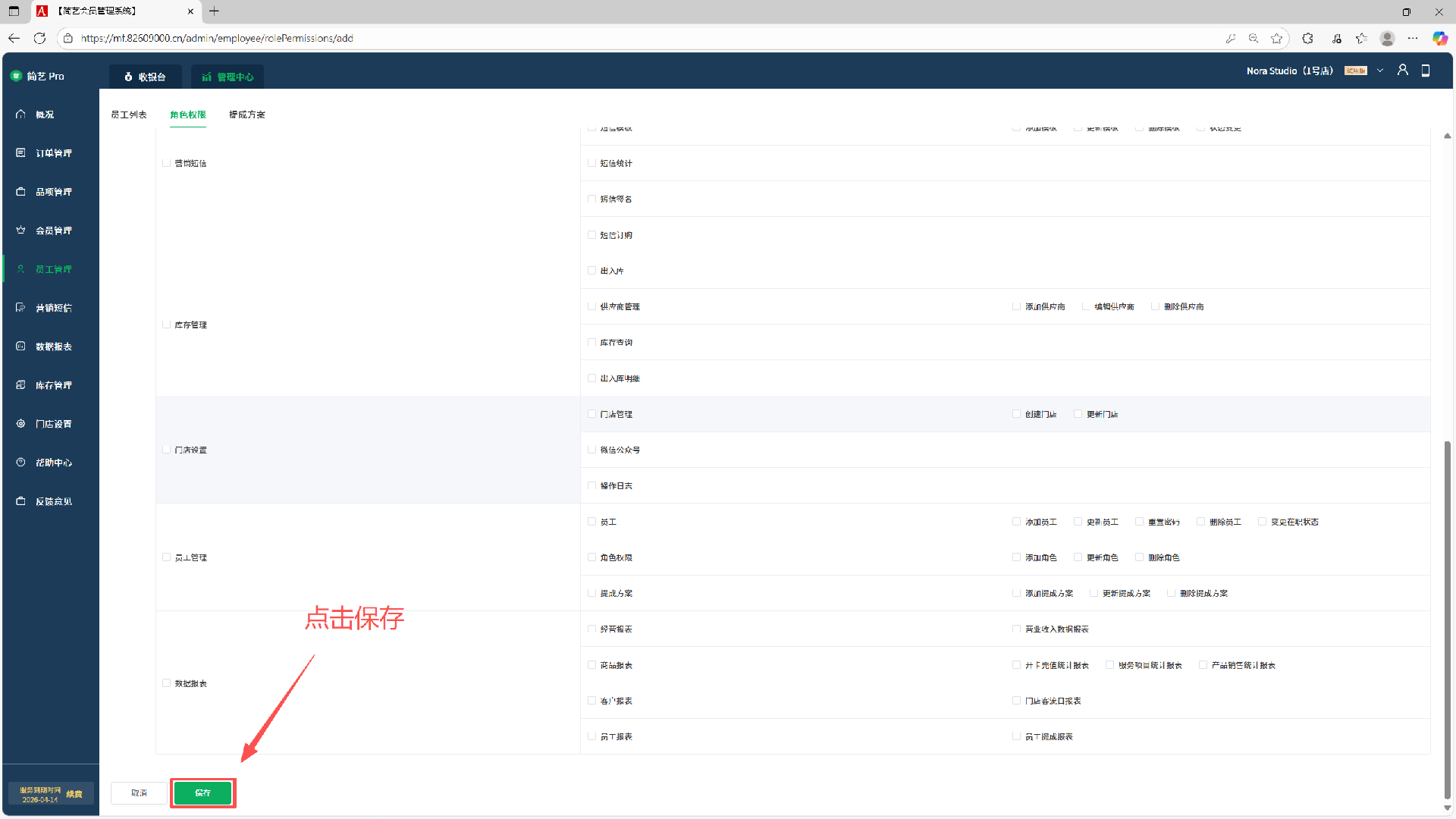
Task: Click the green 保存 button
Action: click(202, 792)
